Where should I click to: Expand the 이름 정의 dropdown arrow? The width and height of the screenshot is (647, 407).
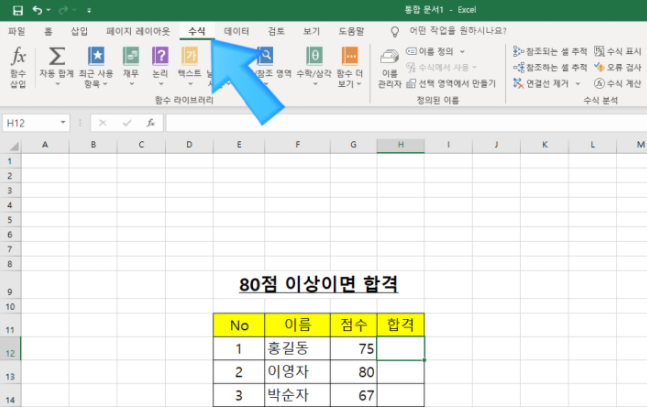[x=462, y=52]
